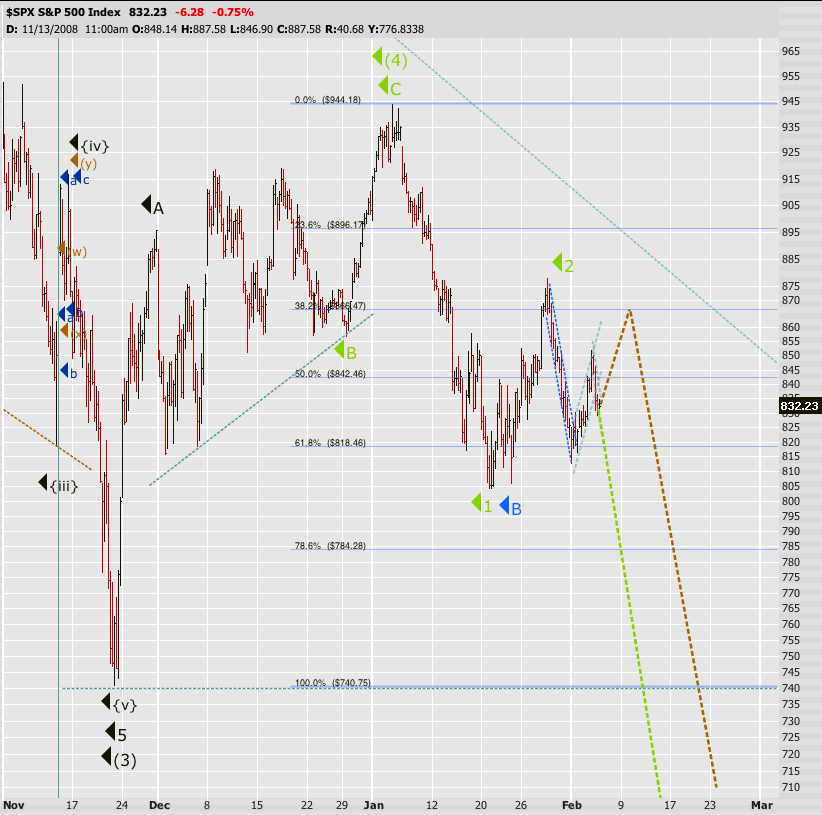Click the Dec label on the date axis
The width and height of the screenshot is (822, 815).
click(x=159, y=805)
